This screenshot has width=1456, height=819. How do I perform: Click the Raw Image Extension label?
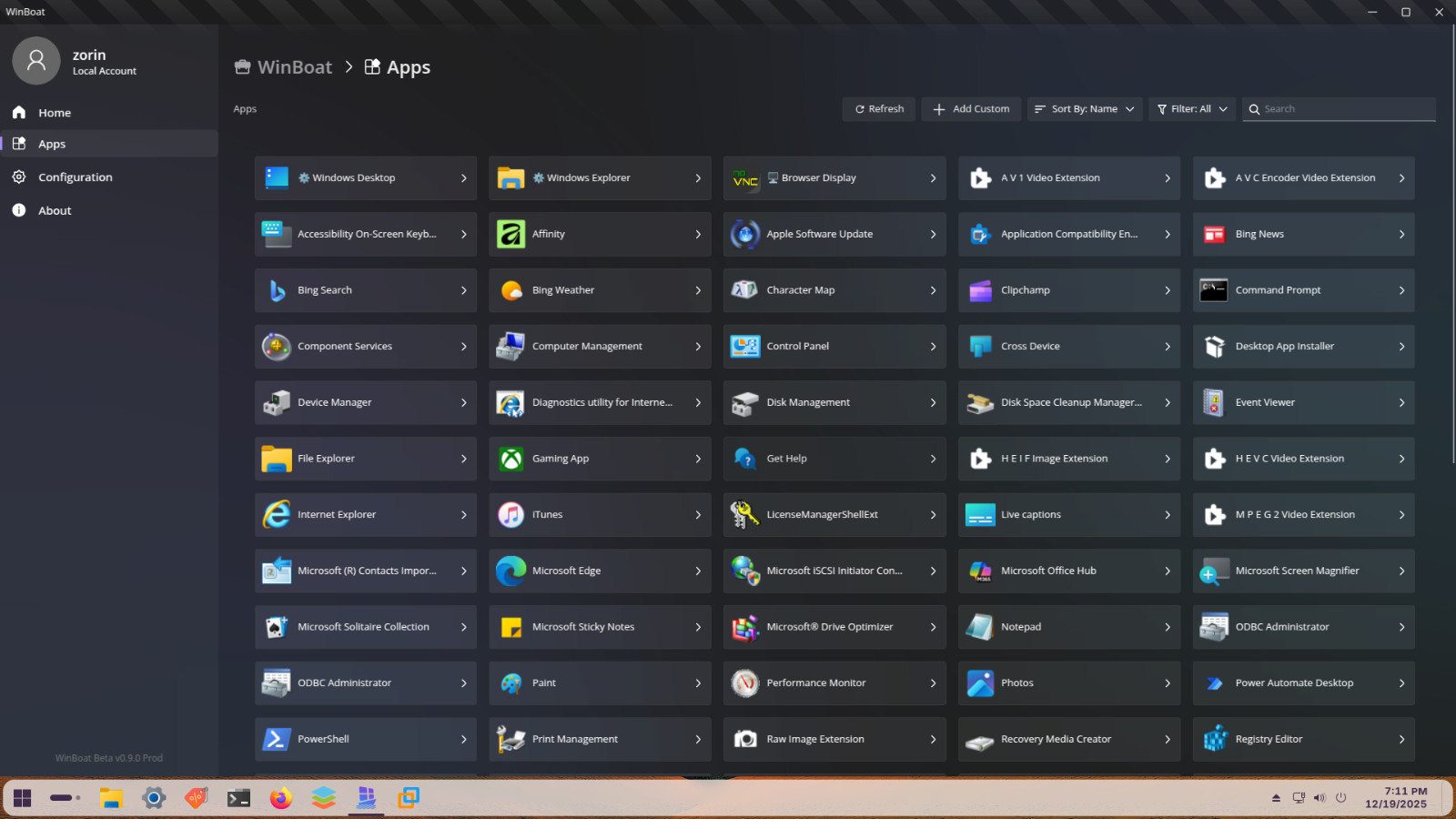coord(815,739)
